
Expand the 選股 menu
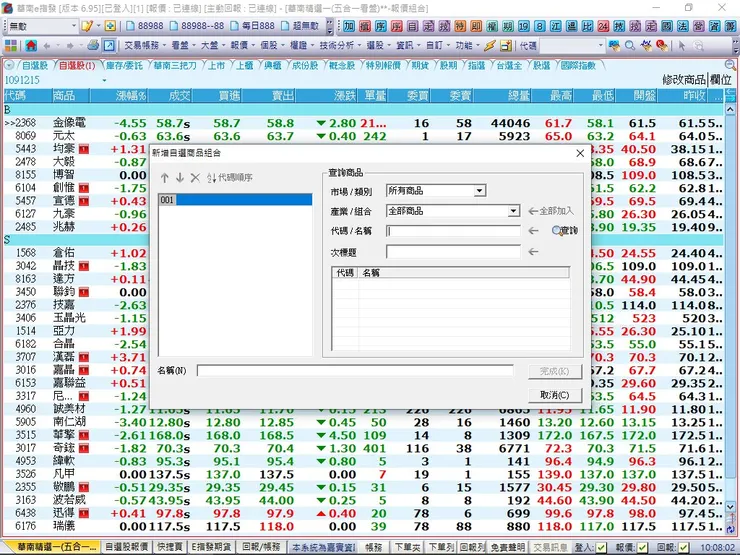tap(378, 45)
